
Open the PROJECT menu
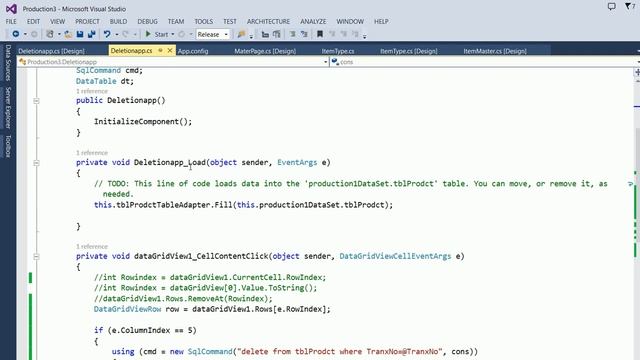[87, 21]
